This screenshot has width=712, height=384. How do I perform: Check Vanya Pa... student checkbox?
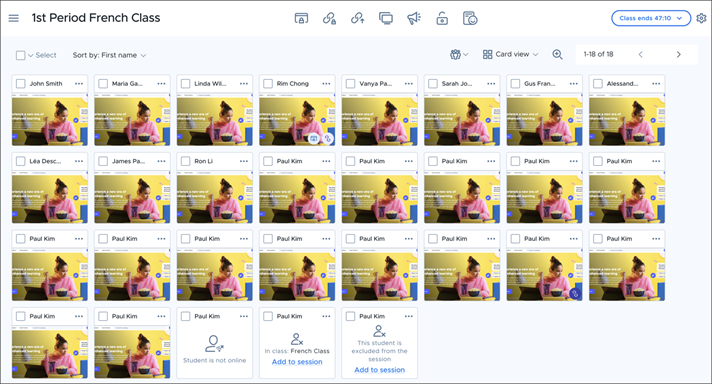pyautogui.click(x=350, y=84)
